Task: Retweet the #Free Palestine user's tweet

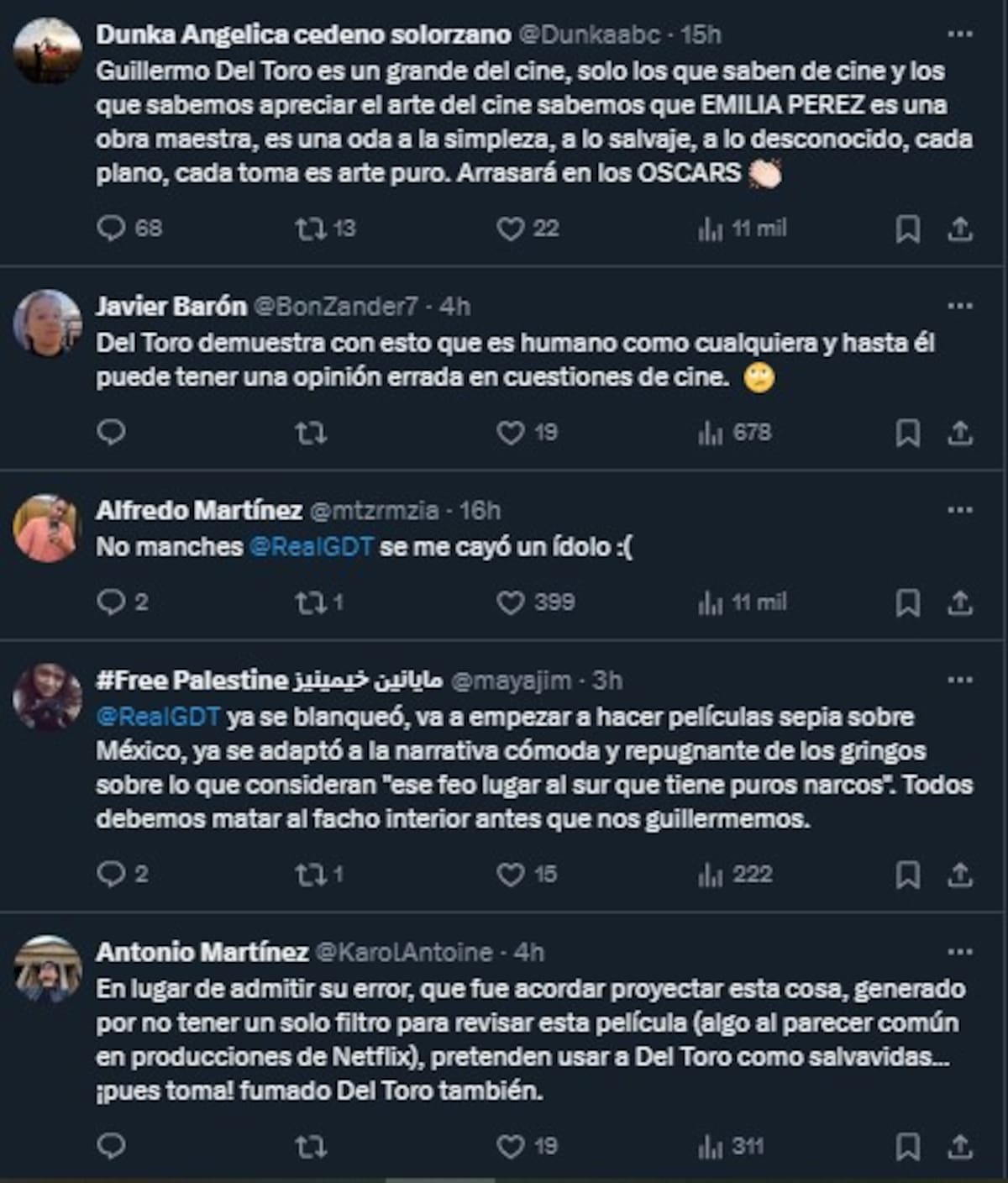Action: click(x=310, y=875)
